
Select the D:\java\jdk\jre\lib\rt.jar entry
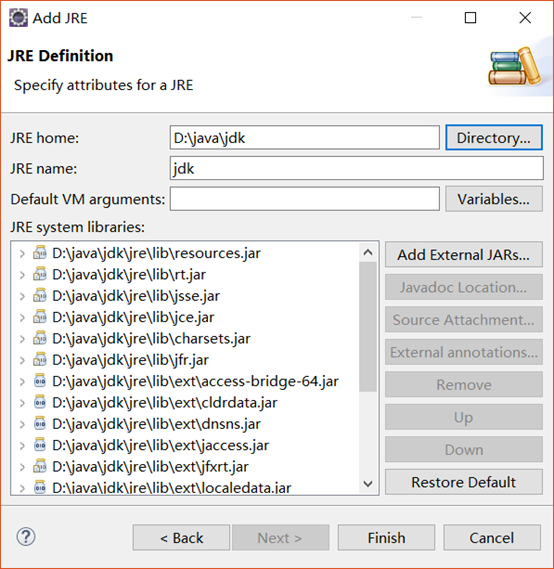[x=129, y=275]
